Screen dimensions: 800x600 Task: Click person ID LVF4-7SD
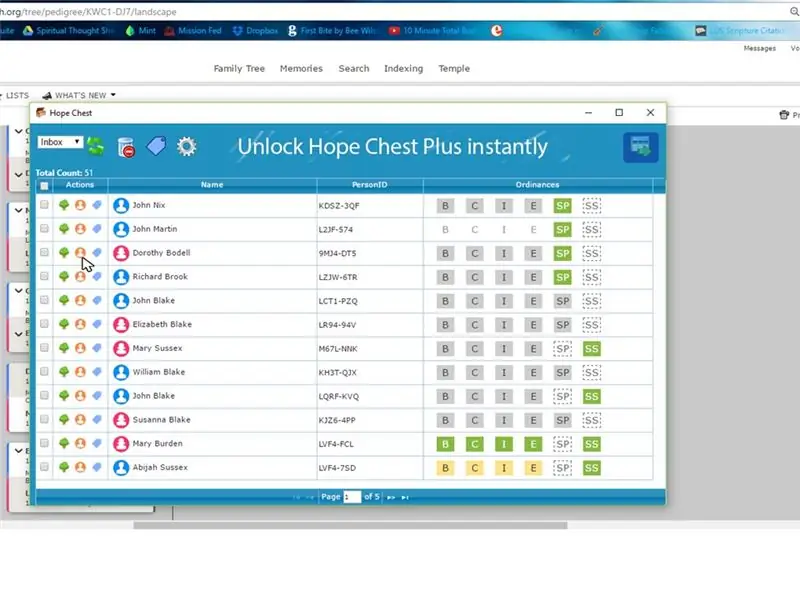pos(337,468)
